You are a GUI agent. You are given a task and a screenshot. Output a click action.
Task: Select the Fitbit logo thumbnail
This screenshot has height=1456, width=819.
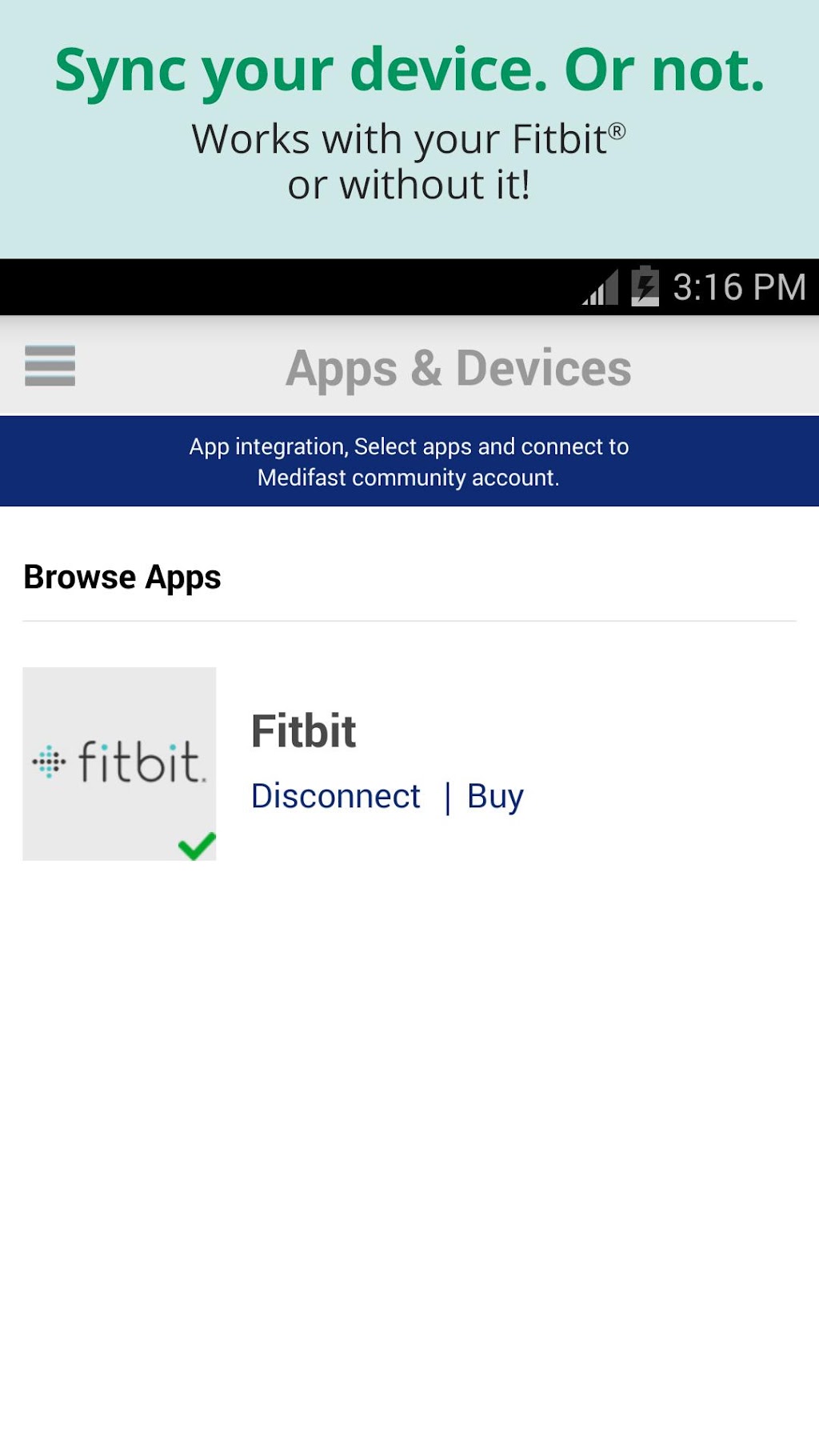point(119,763)
